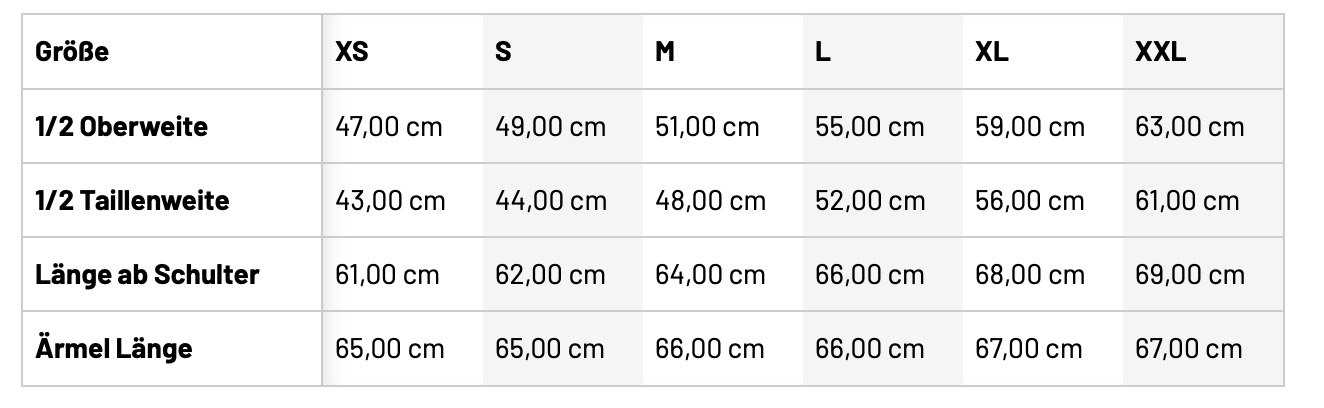Viewport: 1324px width, 408px height.
Task: Select the S size column header
Action: (503, 52)
